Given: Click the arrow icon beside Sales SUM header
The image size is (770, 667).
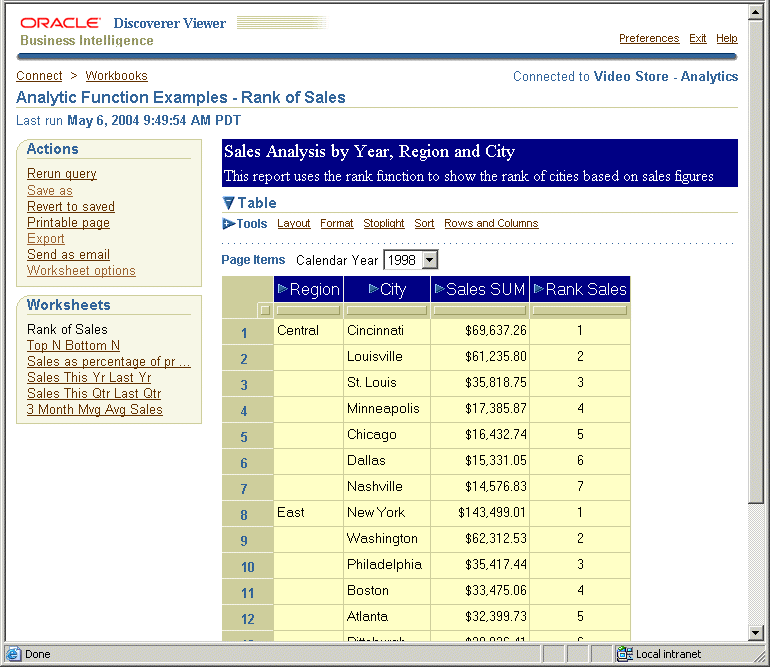Looking at the screenshot, I should click(439, 290).
